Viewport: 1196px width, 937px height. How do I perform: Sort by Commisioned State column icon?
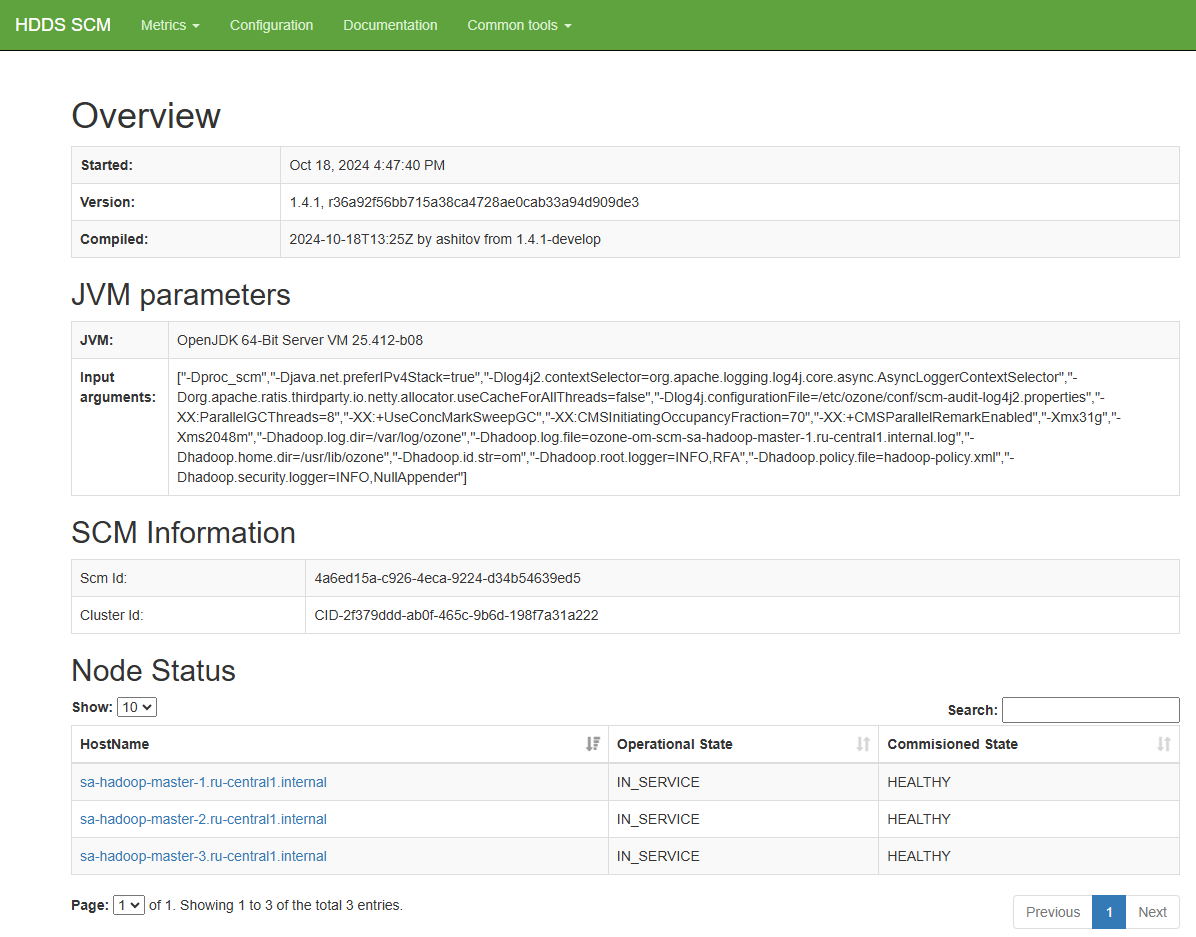point(1163,744)
